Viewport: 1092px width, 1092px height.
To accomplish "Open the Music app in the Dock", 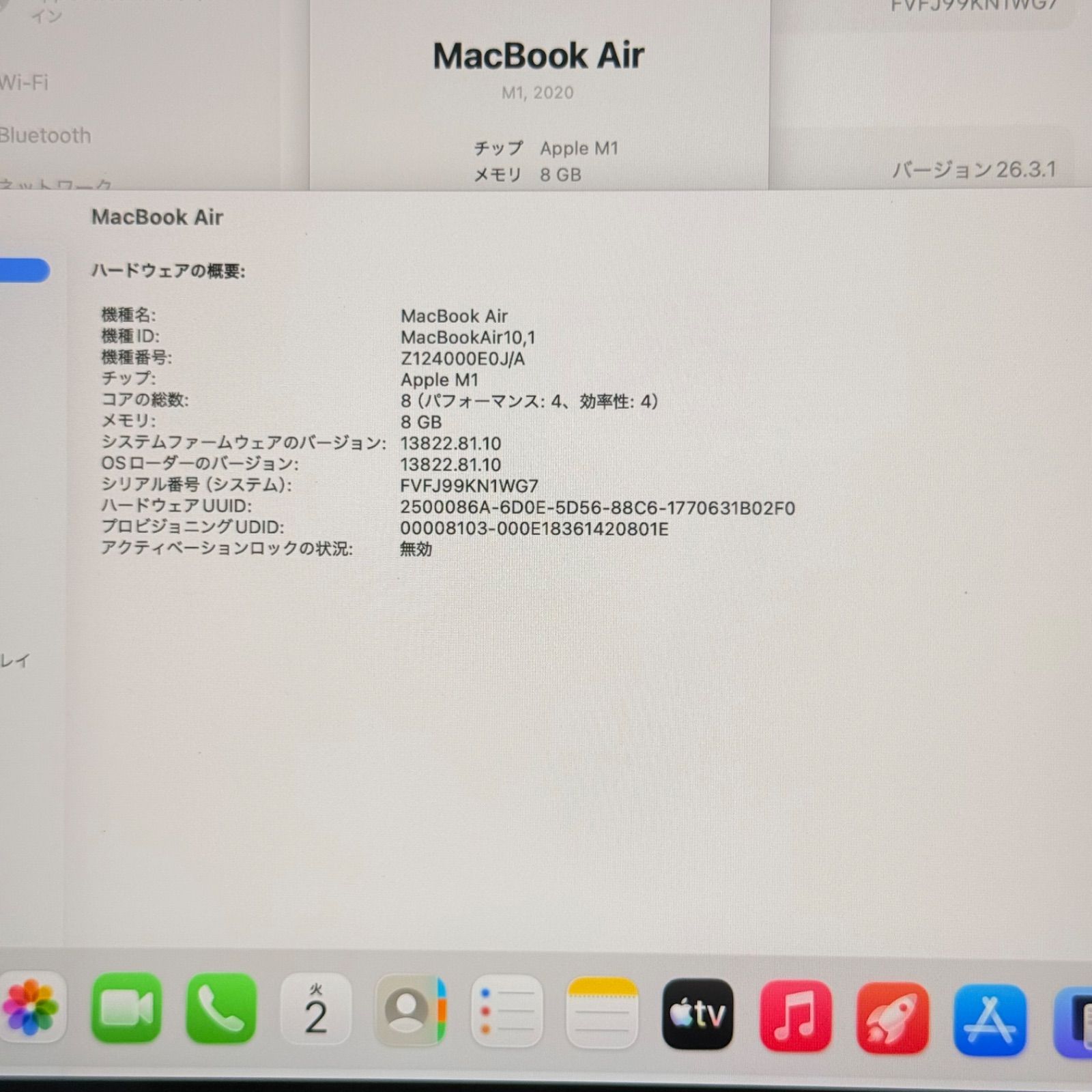I will (795, 1016).
